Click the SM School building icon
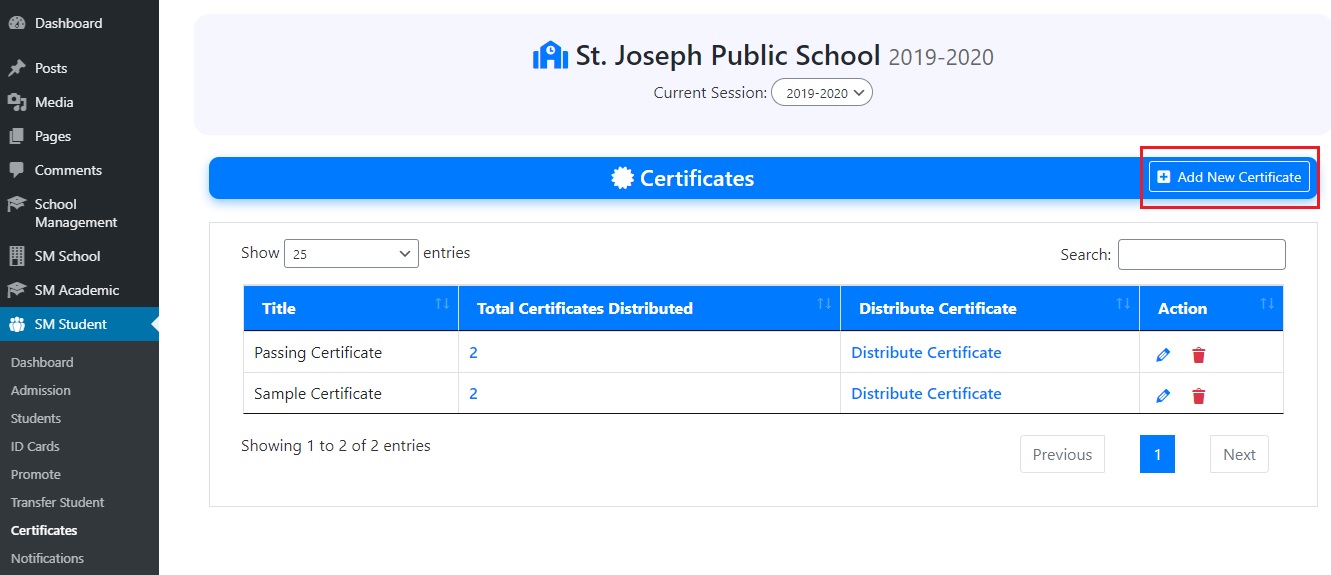This screenshot has width=1331, height=575. click(17, 256)
